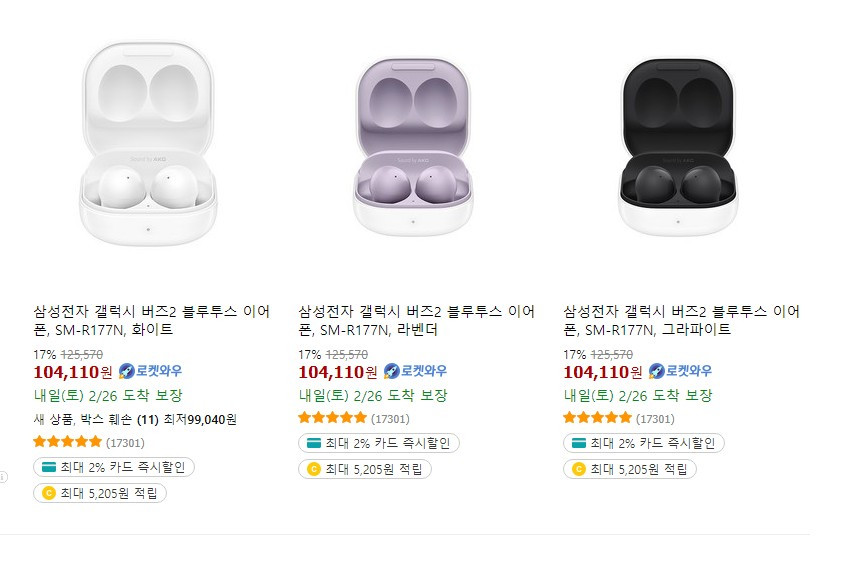Viewport: 850px width, 562px height.
Task: Click the coin icon on the white item's 5,205원 badge
Action: (x=49, y=493)
